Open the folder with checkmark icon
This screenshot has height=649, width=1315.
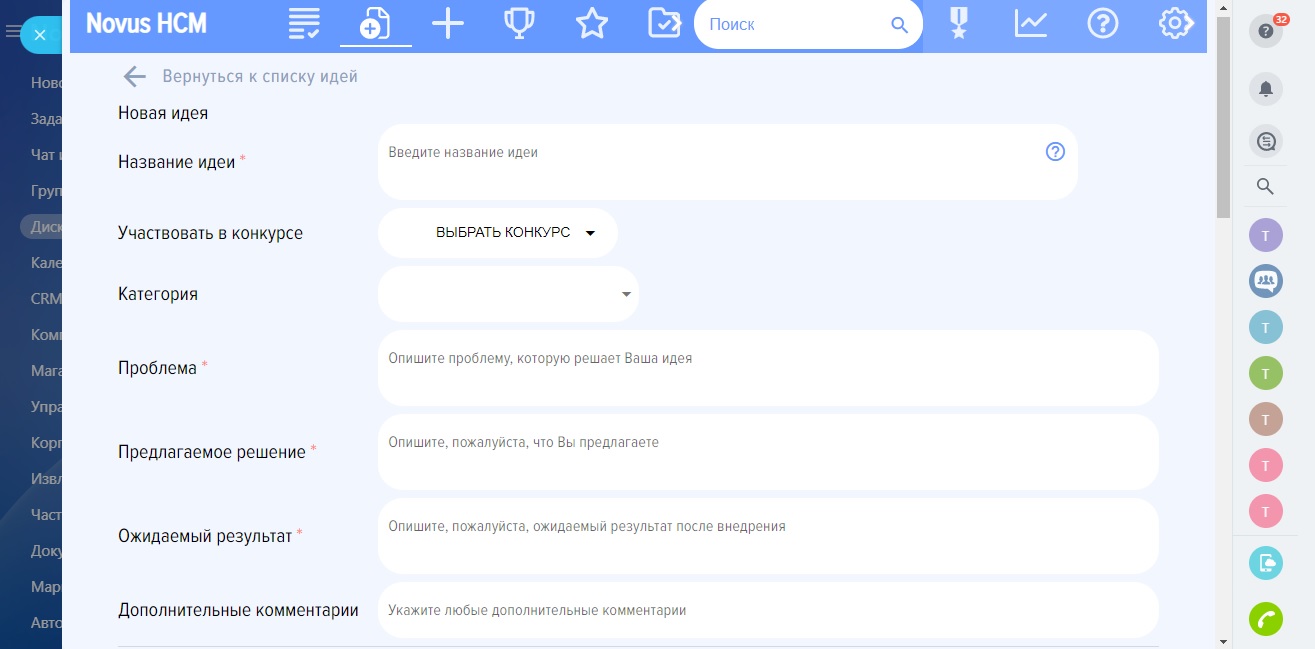tap(664, 24)
